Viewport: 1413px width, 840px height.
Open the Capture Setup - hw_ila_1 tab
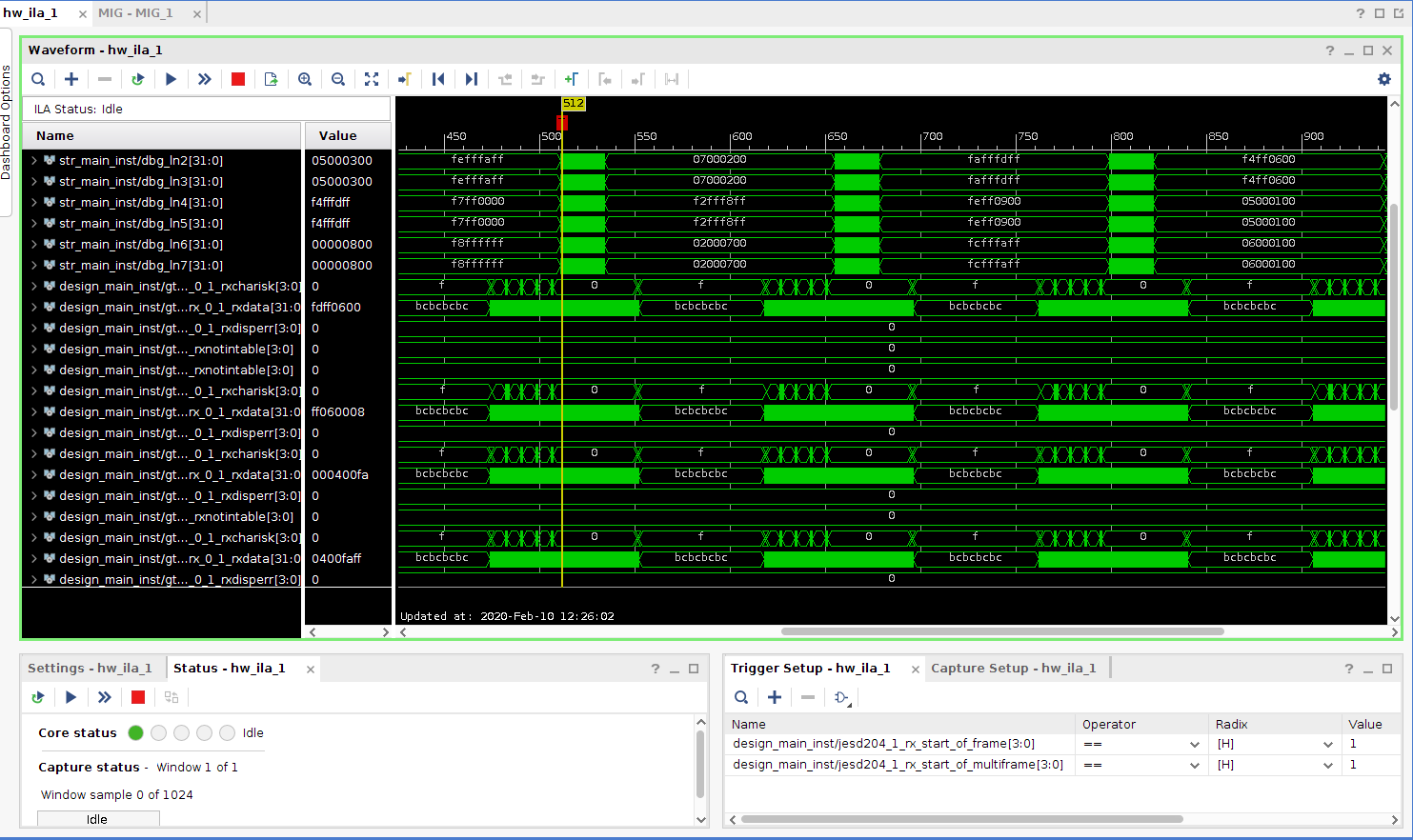(x=1013, y=668)
